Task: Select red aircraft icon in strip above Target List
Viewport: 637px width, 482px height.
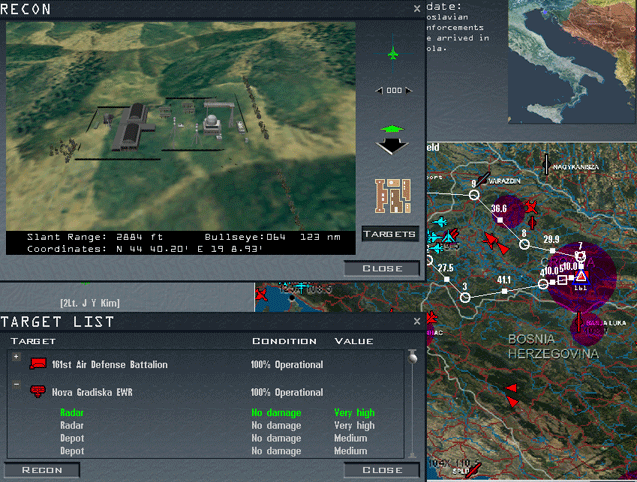Action: click(x=261, y=294)
